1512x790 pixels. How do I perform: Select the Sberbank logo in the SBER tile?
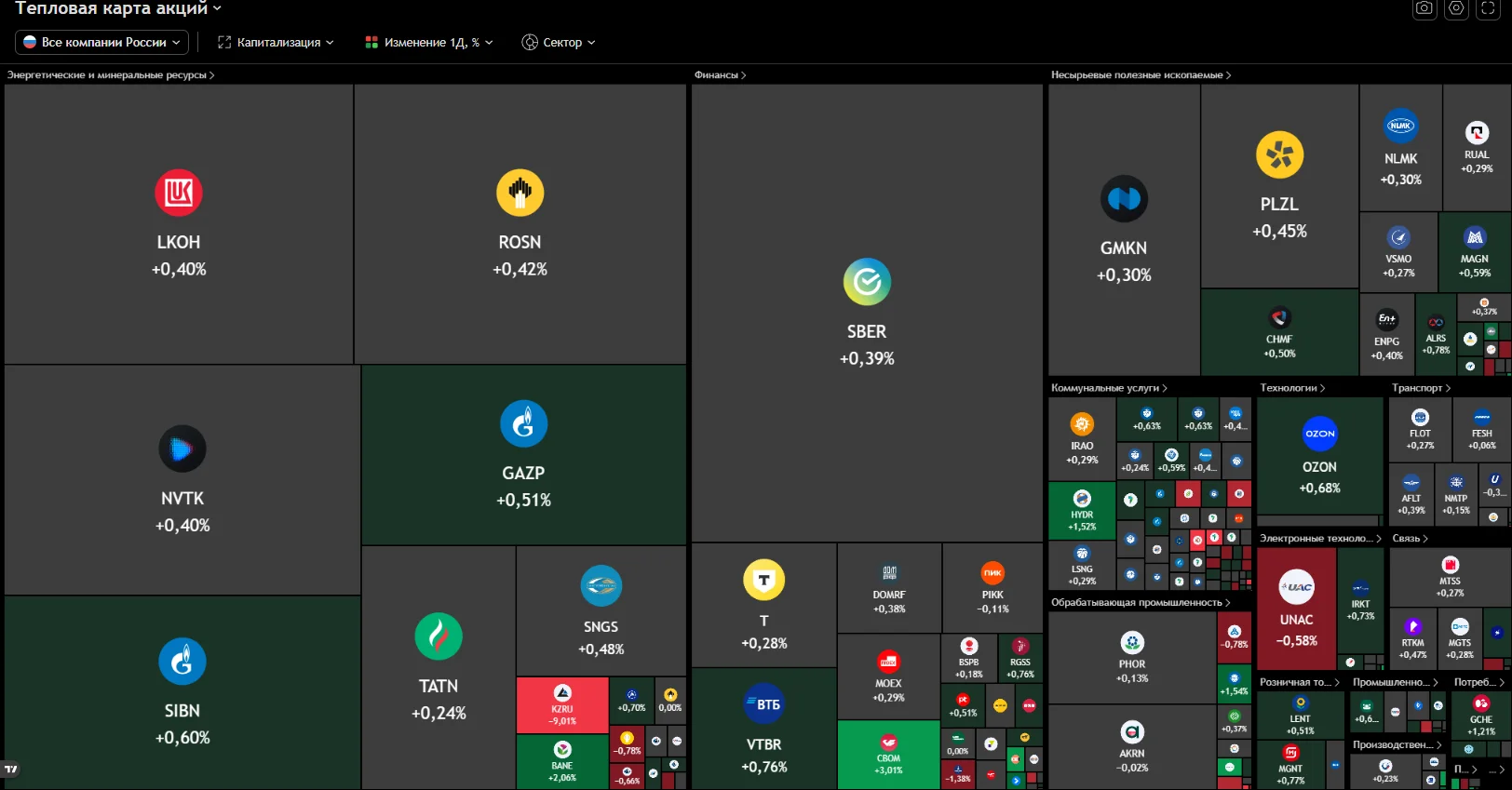tap(867, 282)
